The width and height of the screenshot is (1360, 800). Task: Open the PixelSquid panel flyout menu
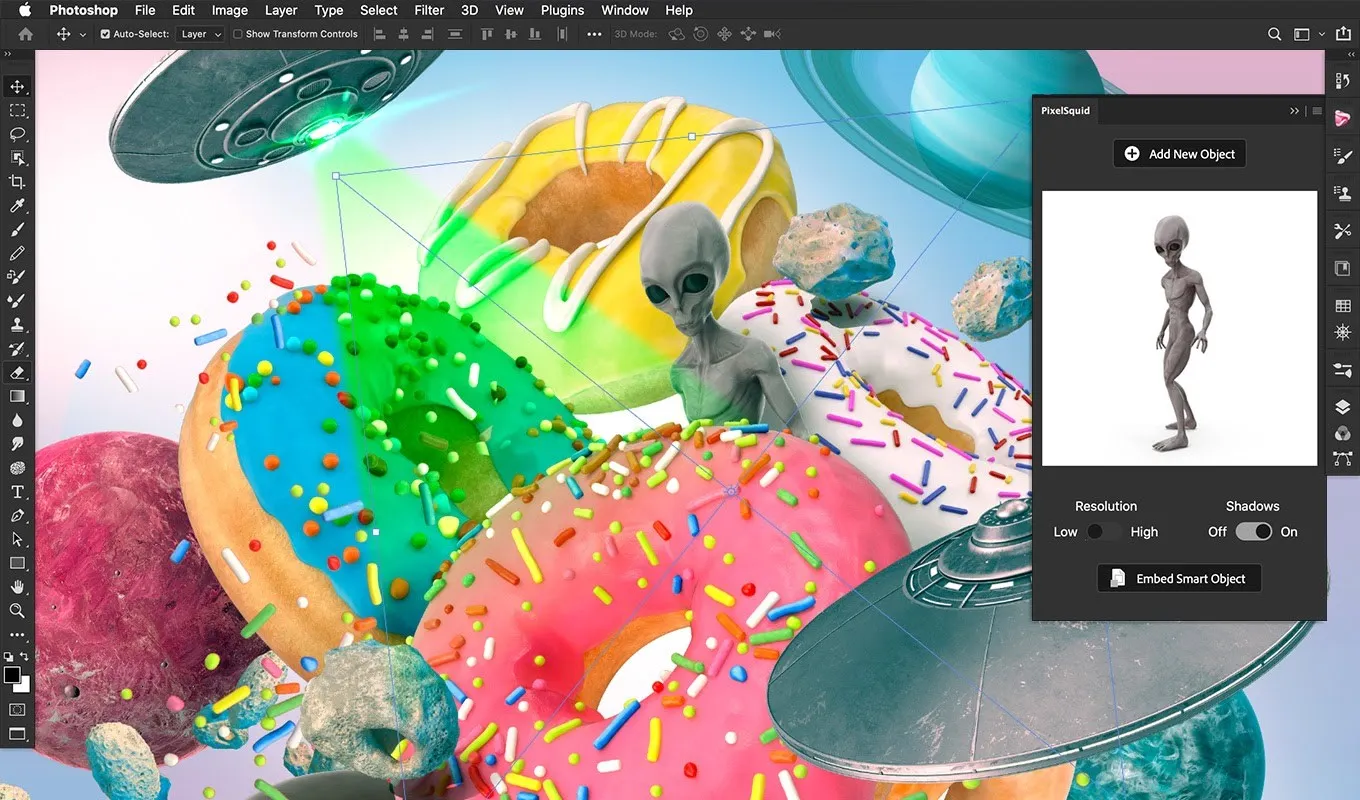(x=1317, y=111)
